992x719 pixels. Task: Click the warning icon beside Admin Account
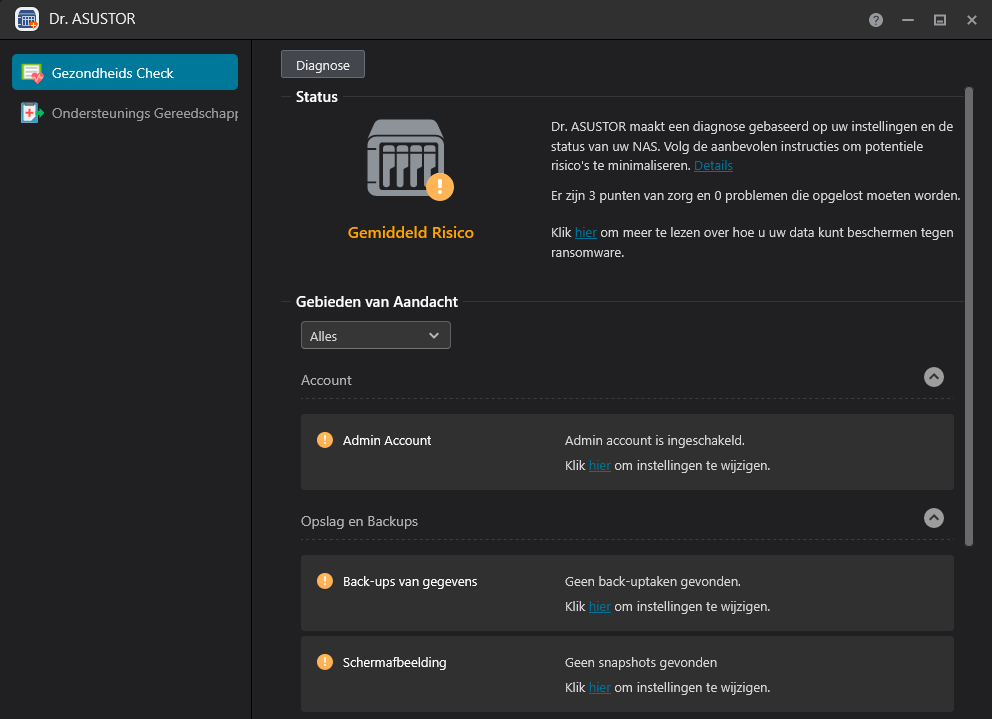point(325,440)
